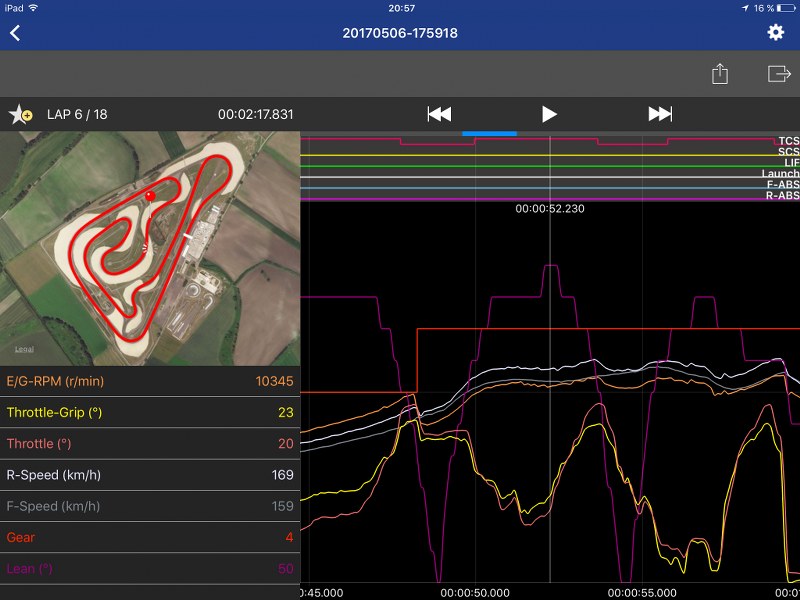Tap the LIF status line label

(792, 163)
